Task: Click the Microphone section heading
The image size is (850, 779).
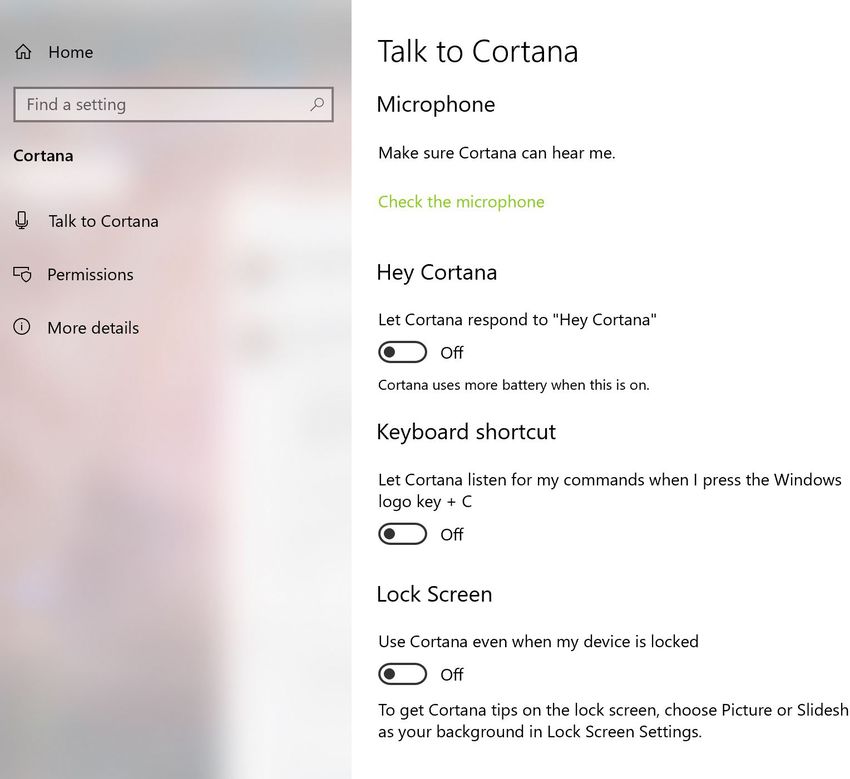Action: pos(436,105)
